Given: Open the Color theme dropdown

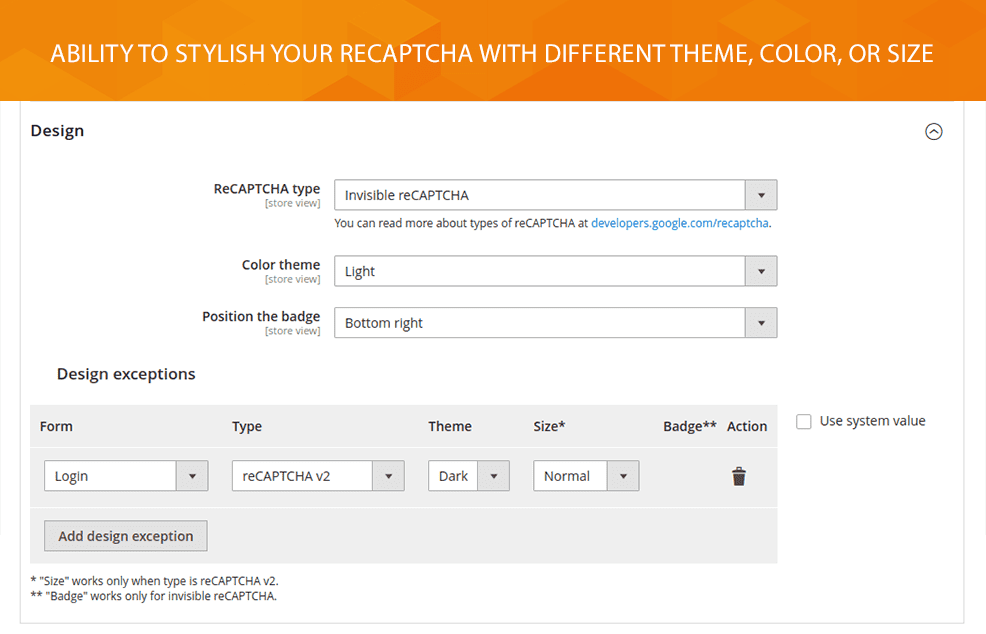Looking at the screenshot, I should pyautogui.click(x=555, y=271).
